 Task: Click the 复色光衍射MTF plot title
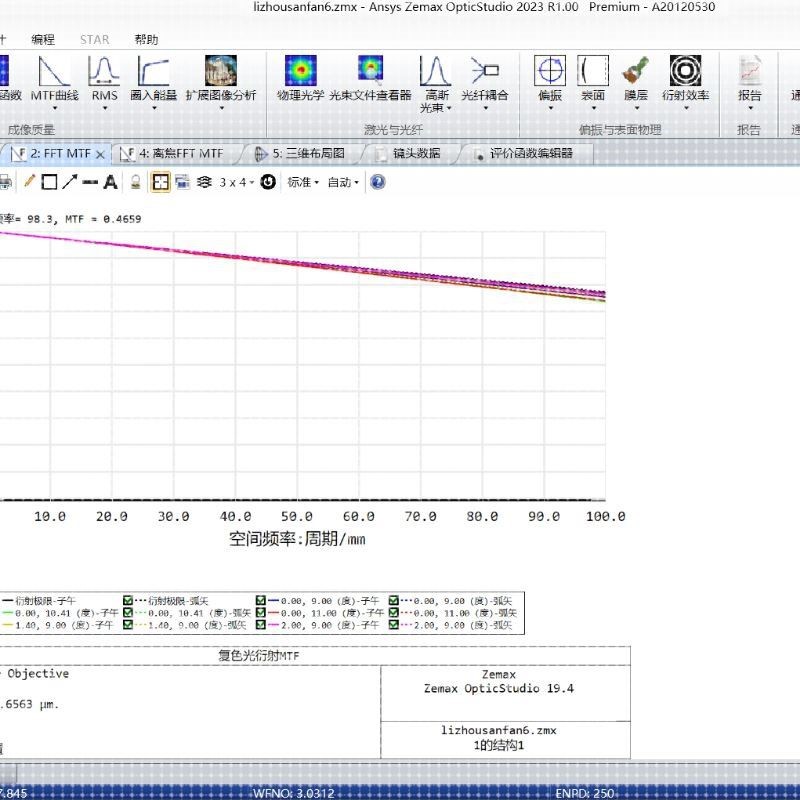point(259,656)
